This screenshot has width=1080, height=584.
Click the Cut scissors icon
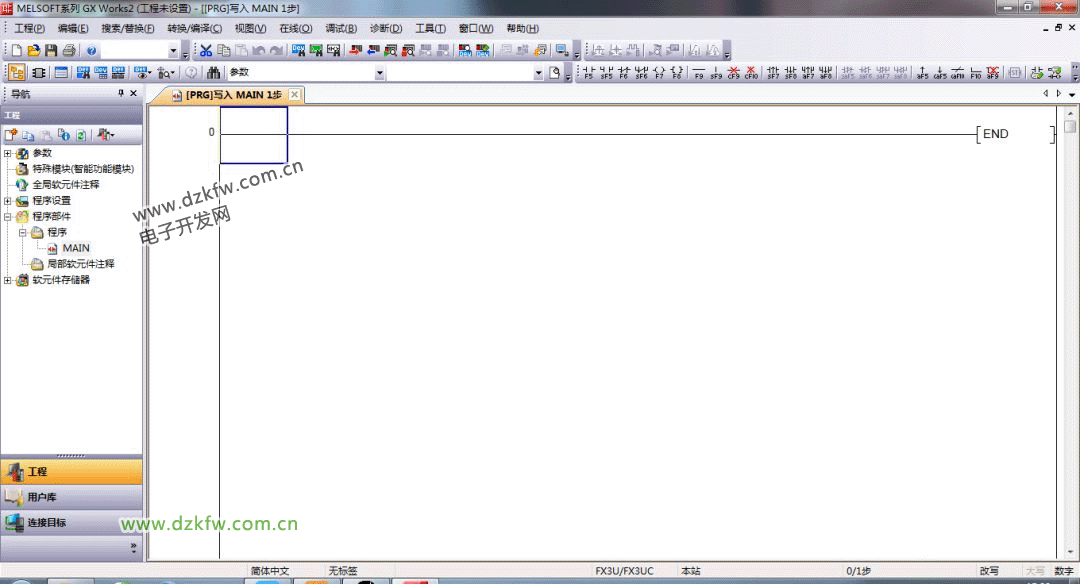(206, 50)
